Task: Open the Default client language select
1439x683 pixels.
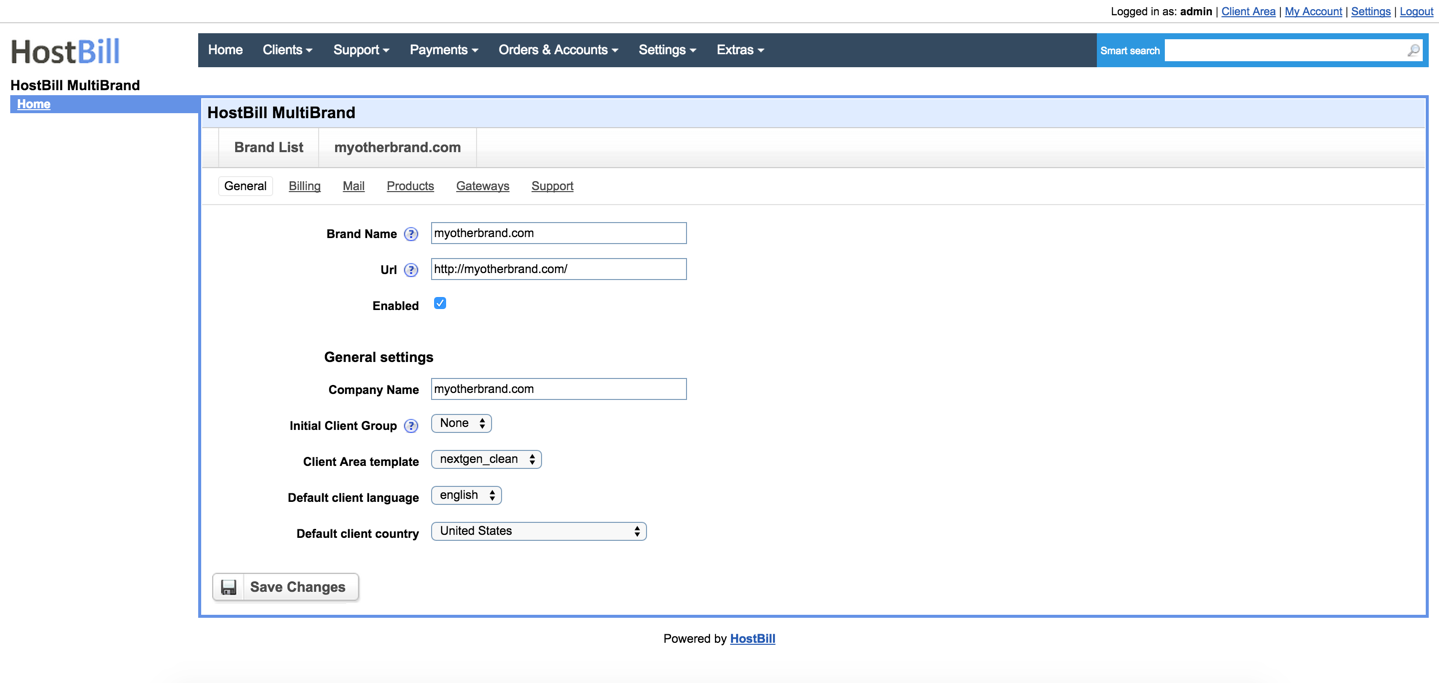Action: (x=466, y=495)
